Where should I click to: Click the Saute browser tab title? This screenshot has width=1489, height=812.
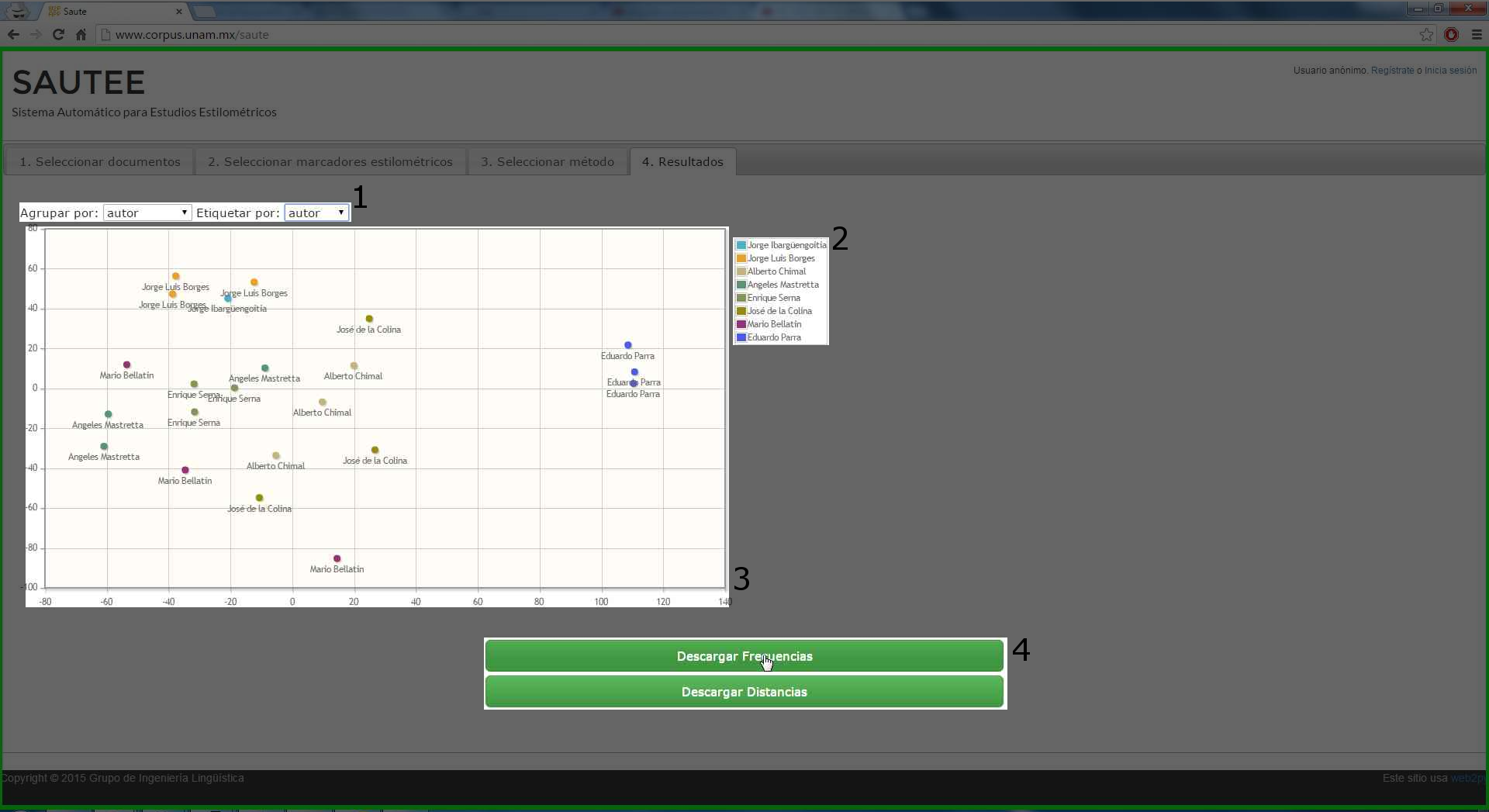[x=75, y=12]
